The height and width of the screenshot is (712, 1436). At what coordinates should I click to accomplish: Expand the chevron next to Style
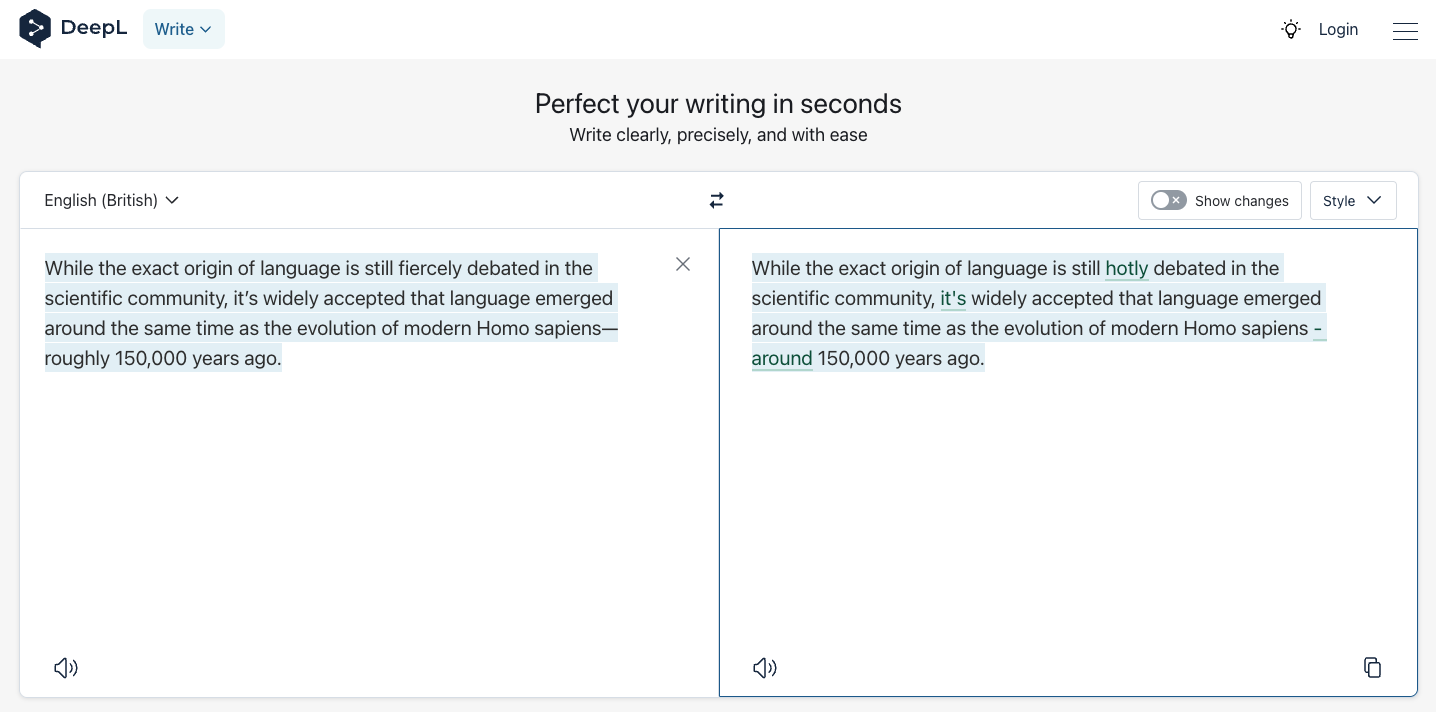[1374, 200]
